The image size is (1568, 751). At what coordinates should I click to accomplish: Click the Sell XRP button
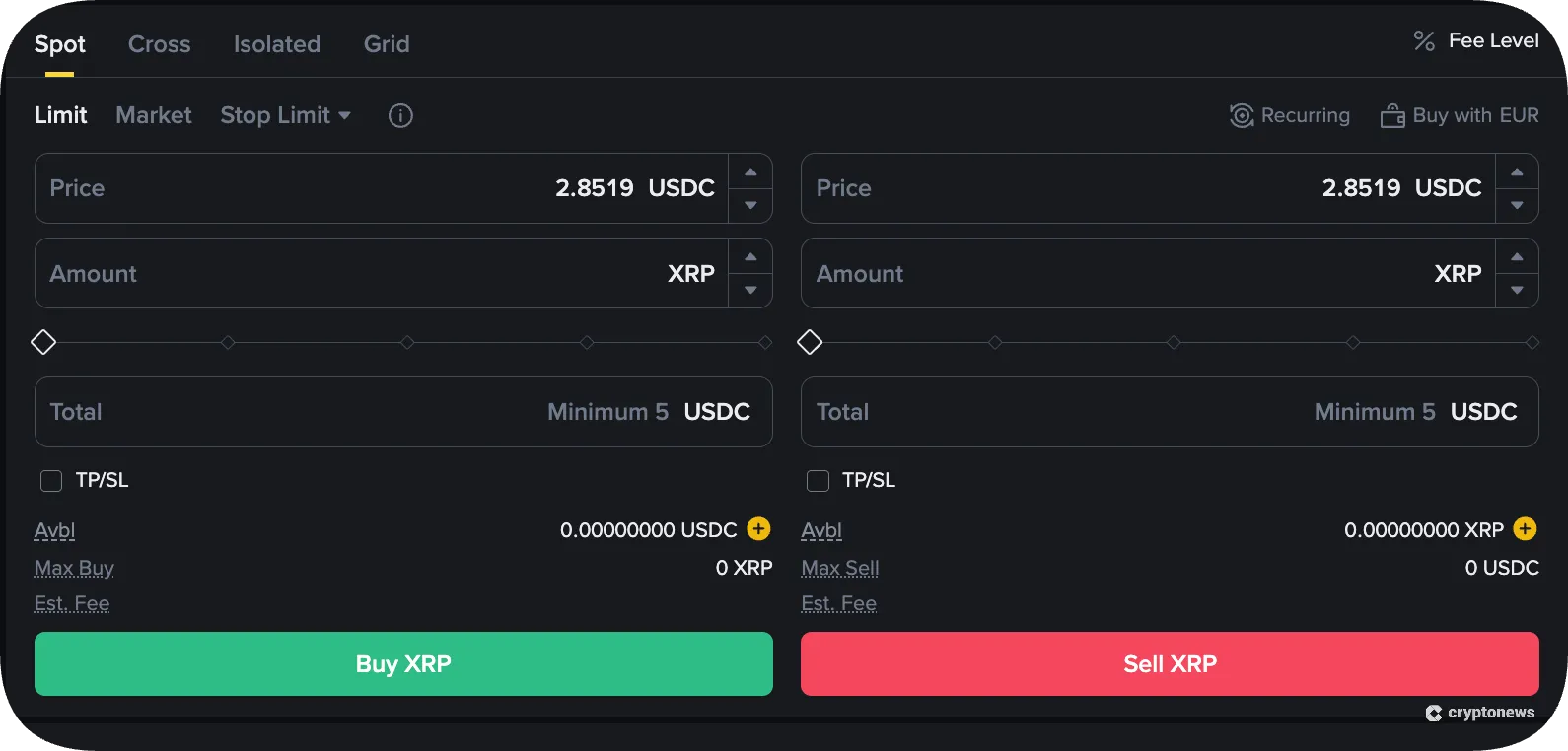(1170, 663)
